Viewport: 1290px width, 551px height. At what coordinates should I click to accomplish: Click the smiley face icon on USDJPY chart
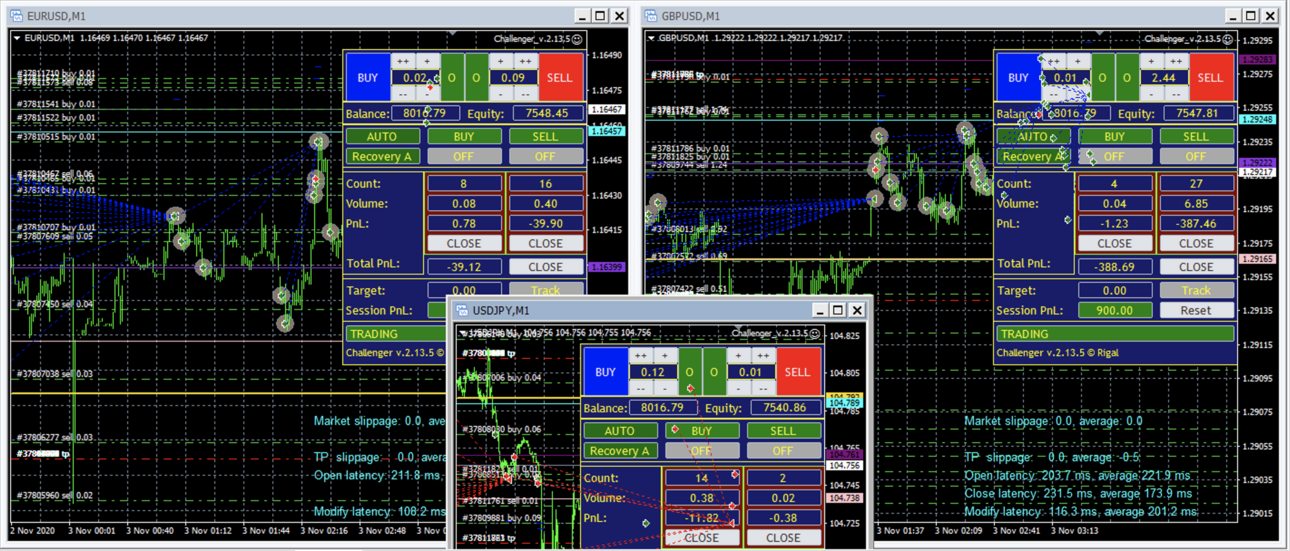pyautogui.click(x=814, y=334)
